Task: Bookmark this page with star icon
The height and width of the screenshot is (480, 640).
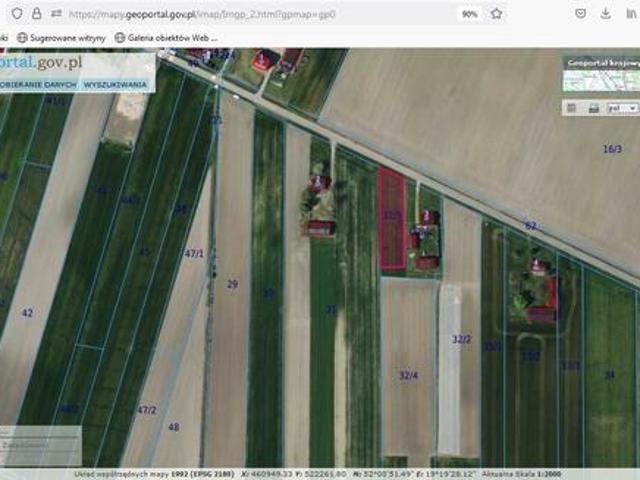Action: point(497,14)
